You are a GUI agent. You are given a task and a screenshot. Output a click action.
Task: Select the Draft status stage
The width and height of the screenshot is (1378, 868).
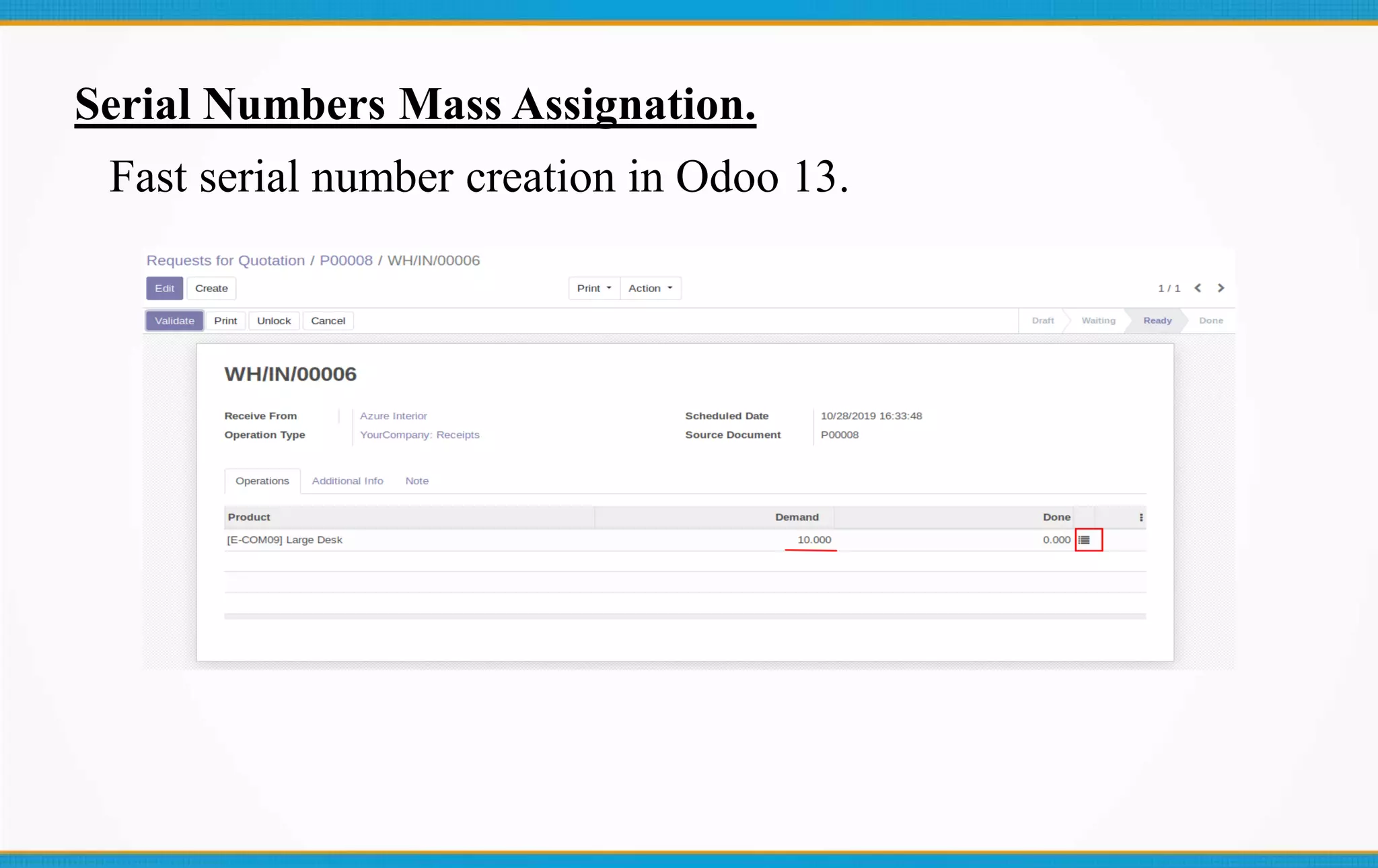tap(1043, 321)
